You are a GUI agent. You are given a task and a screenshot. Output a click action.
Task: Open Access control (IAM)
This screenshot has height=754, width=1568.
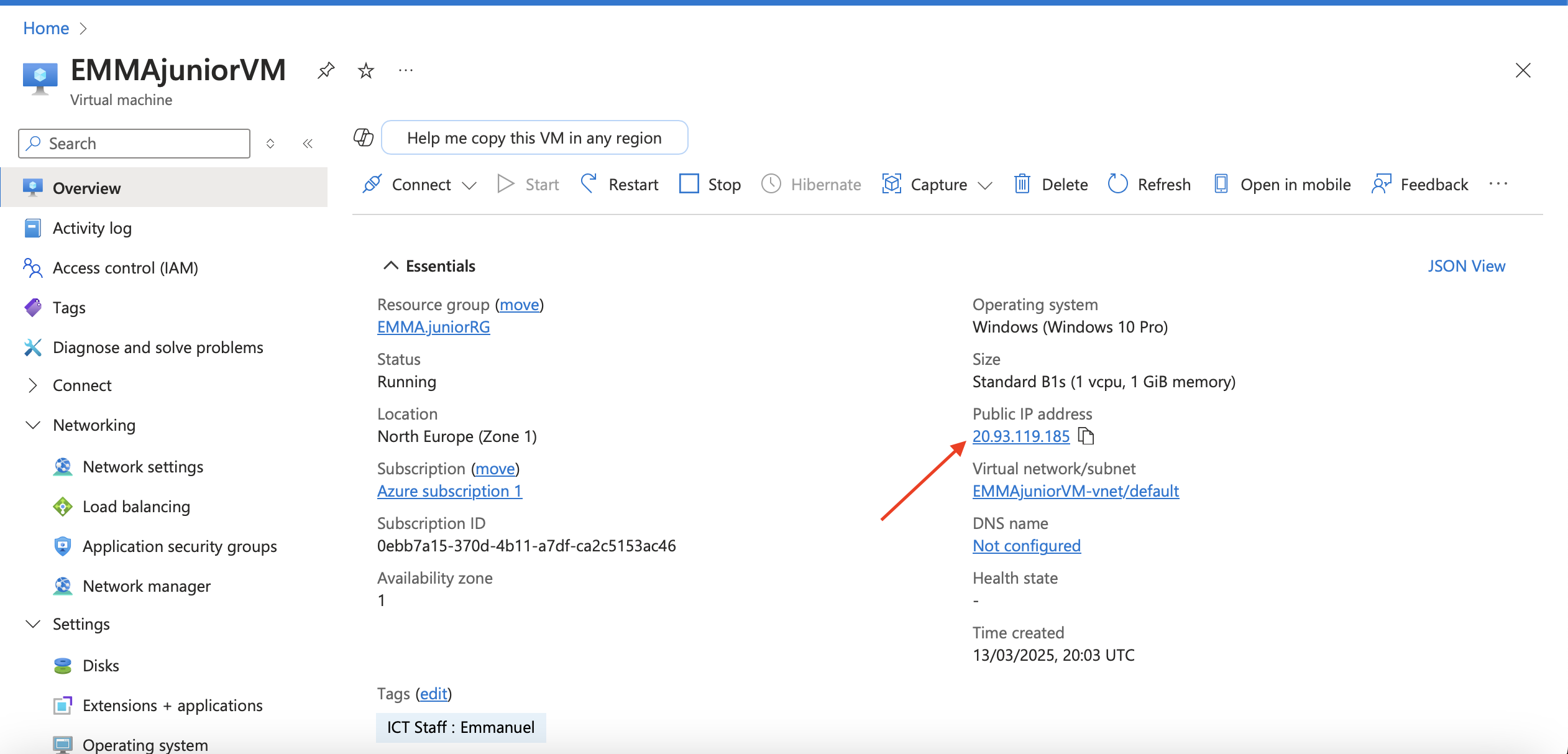coord(126,268)
